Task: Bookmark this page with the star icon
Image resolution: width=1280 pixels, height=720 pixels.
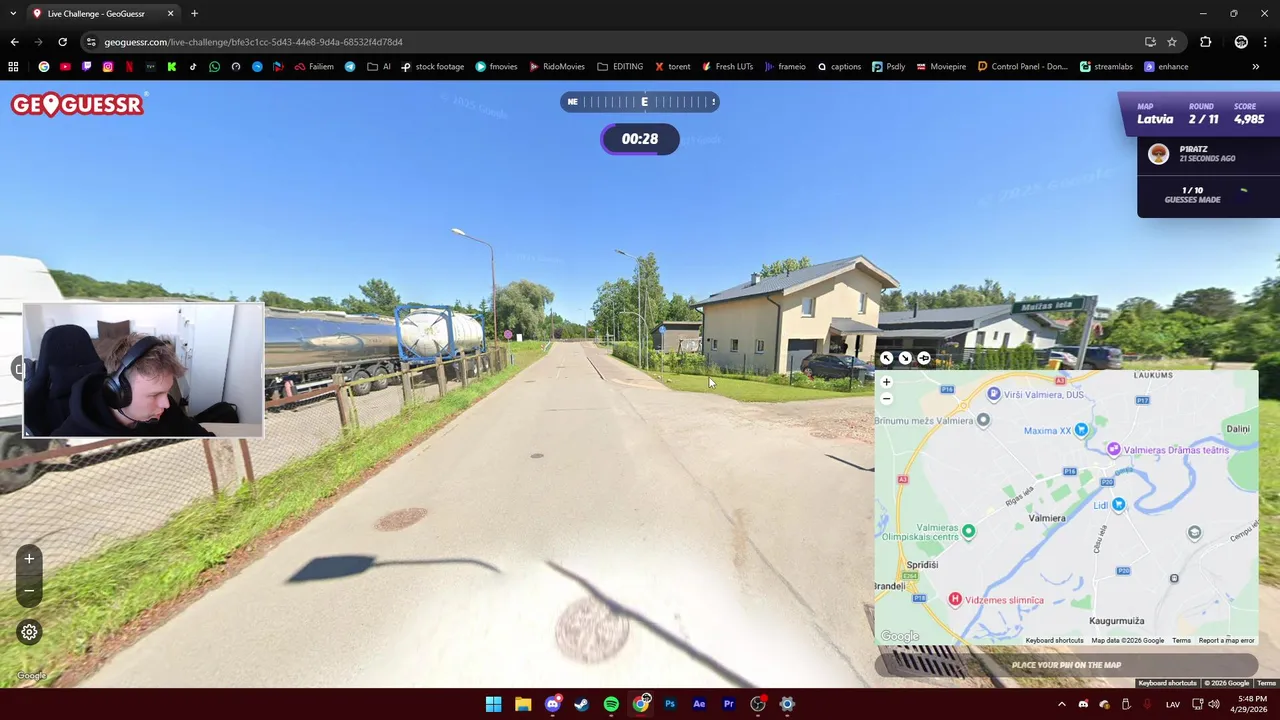Action: tap(1172, 42)
